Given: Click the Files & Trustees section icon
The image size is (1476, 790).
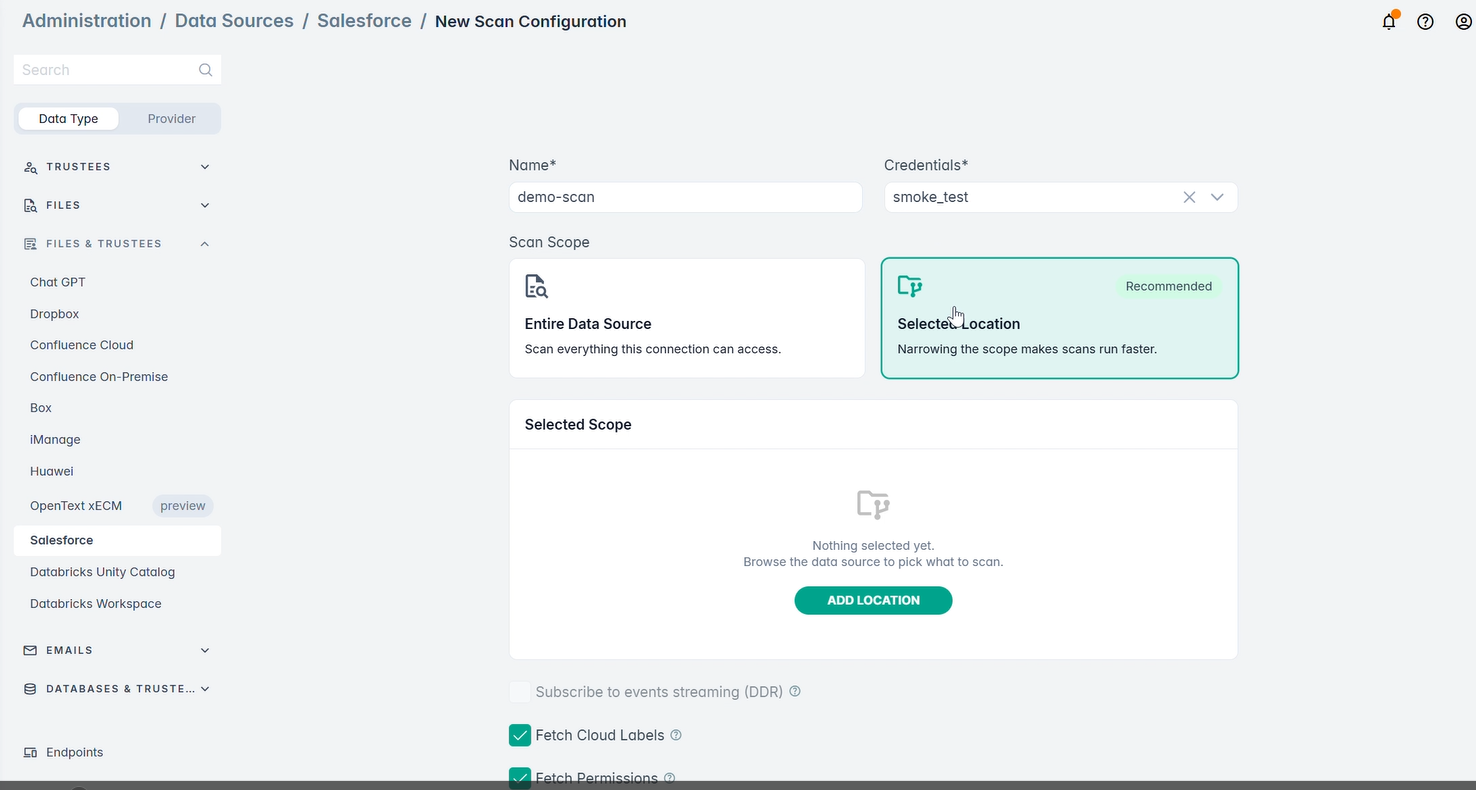Looking at the screenshot, I should [x=30, y=244].
